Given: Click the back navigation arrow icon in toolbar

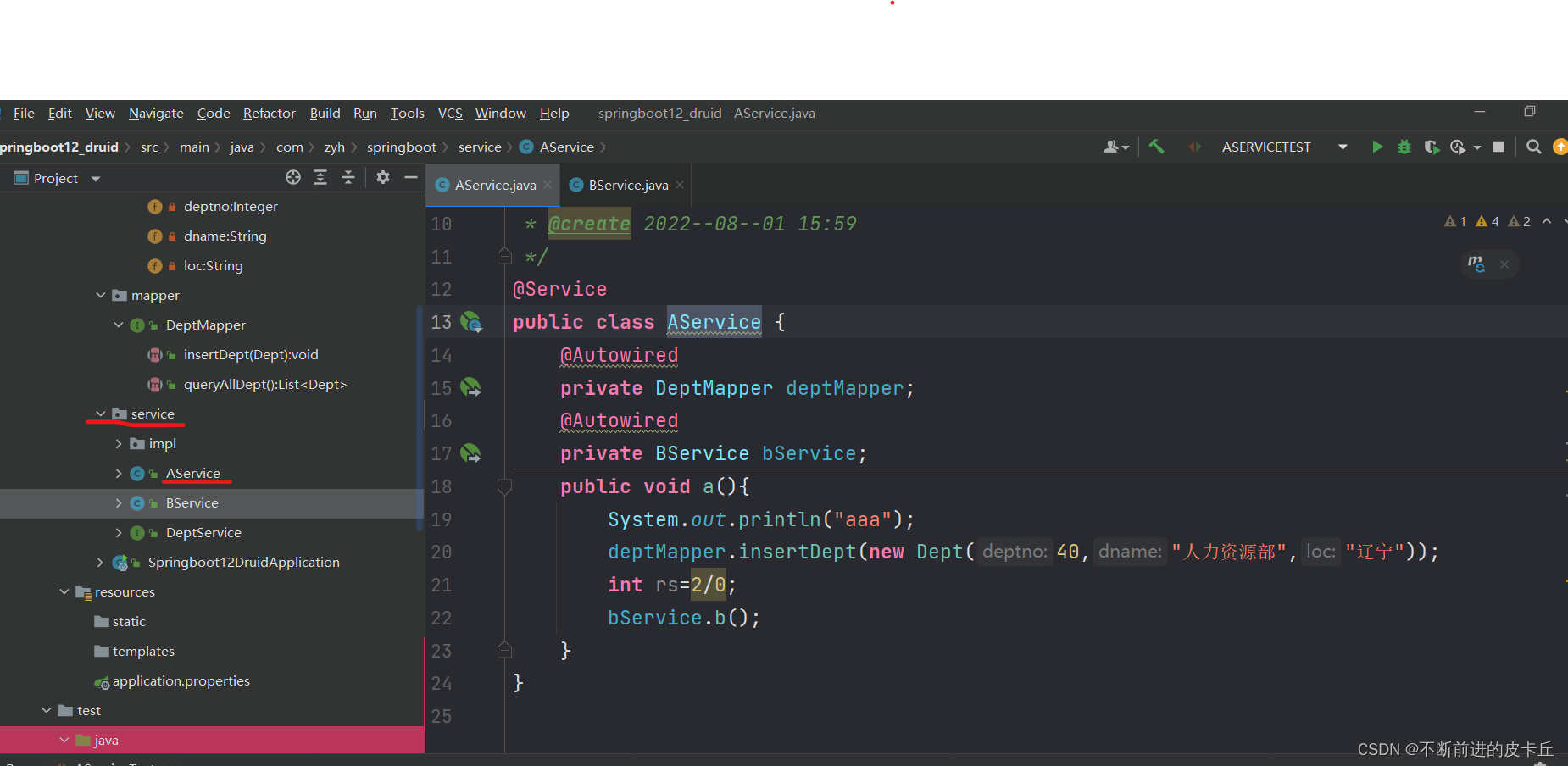Looking at the screenshot, I should pos(1194,147).
